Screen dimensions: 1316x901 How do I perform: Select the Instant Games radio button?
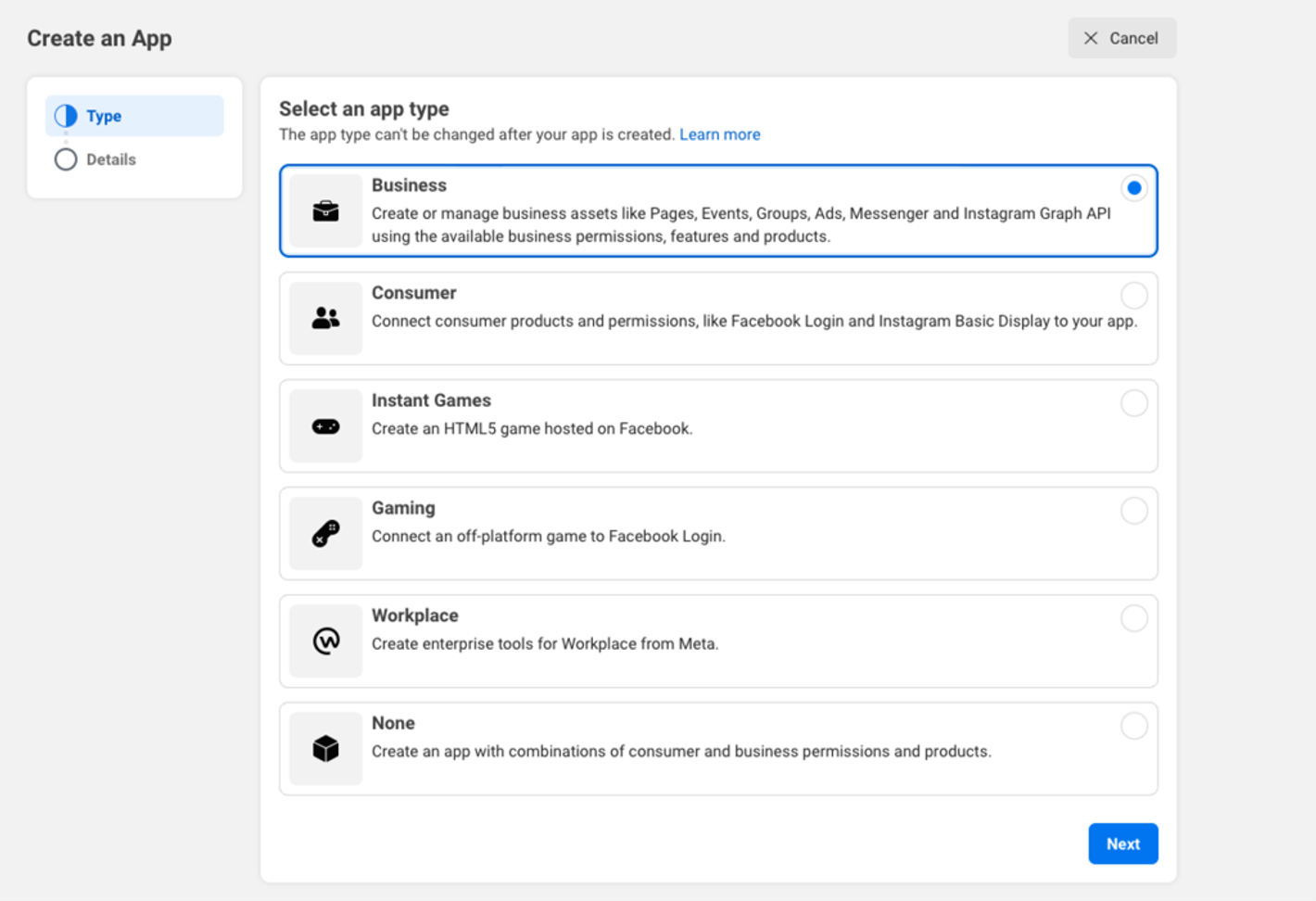[x=1134, y=403]
